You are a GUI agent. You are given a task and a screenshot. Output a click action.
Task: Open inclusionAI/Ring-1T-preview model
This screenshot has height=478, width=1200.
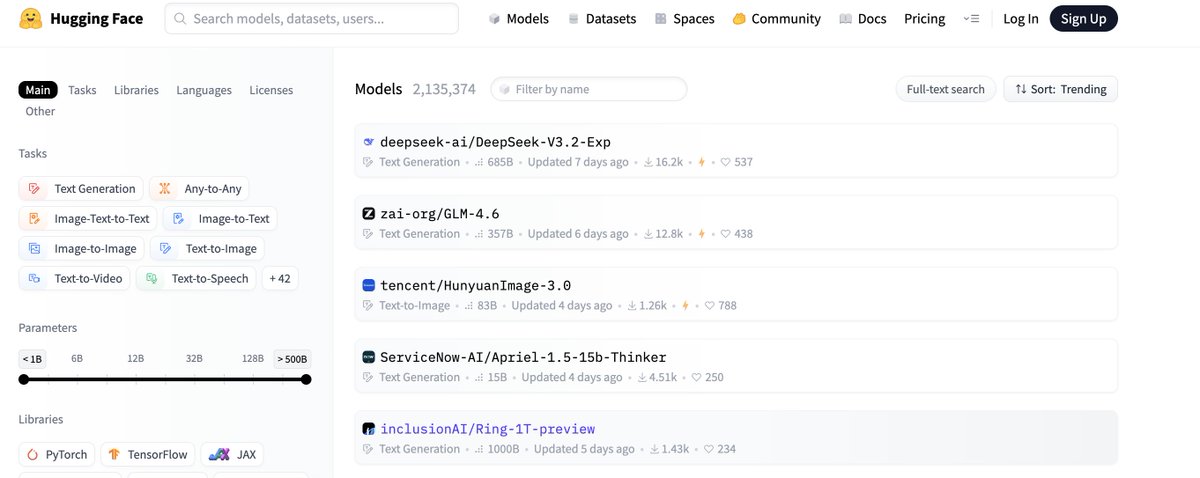click(x=487, y=429)
